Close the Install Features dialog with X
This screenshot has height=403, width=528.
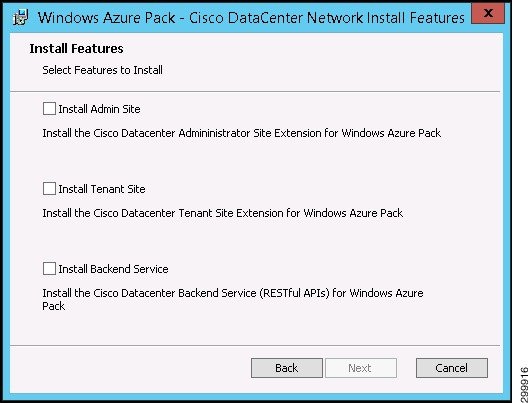coord(488,13)
